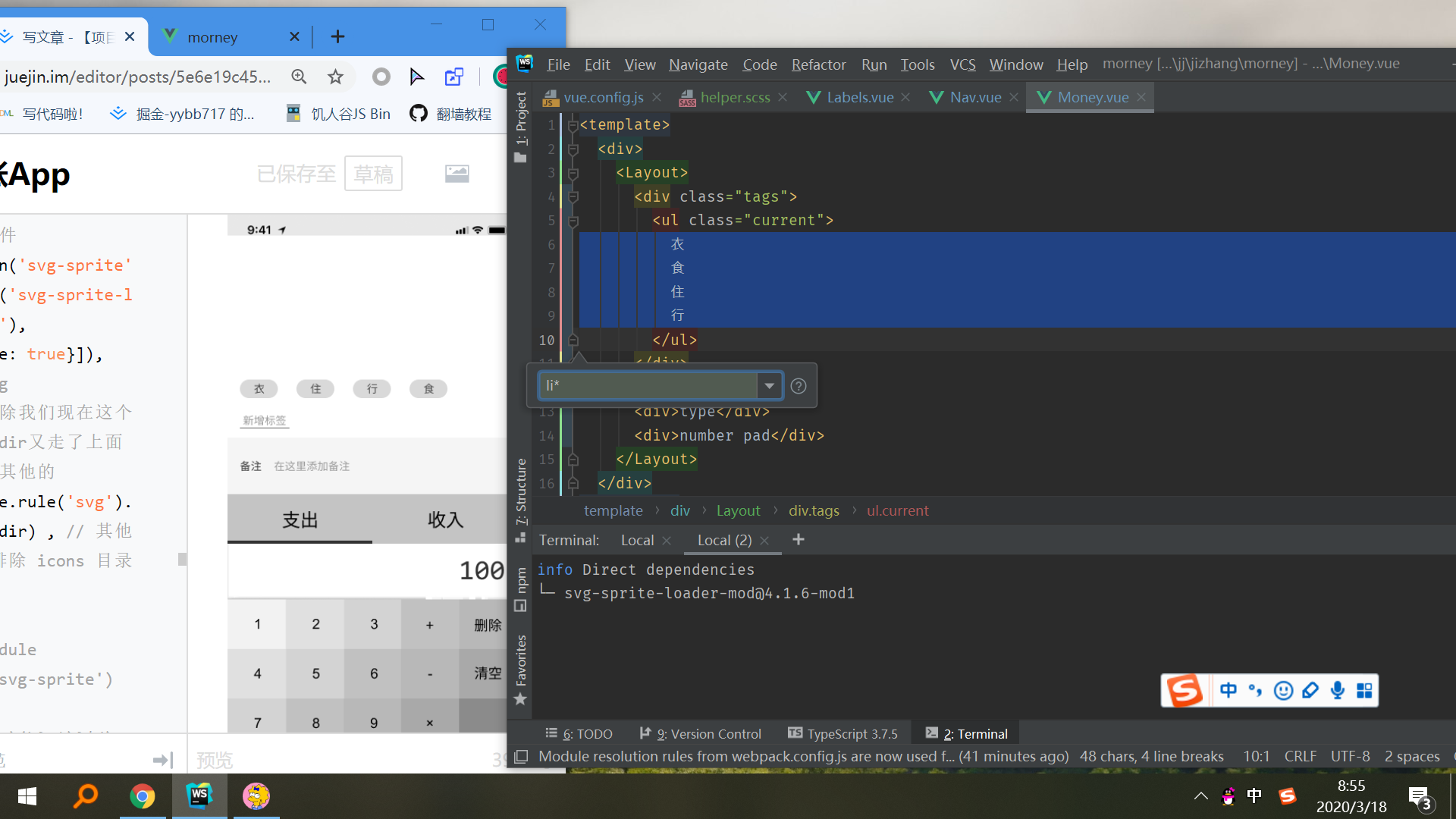Open the Refactor menu
Screen dimensions: 1456x819
click(x=818, y=64)
